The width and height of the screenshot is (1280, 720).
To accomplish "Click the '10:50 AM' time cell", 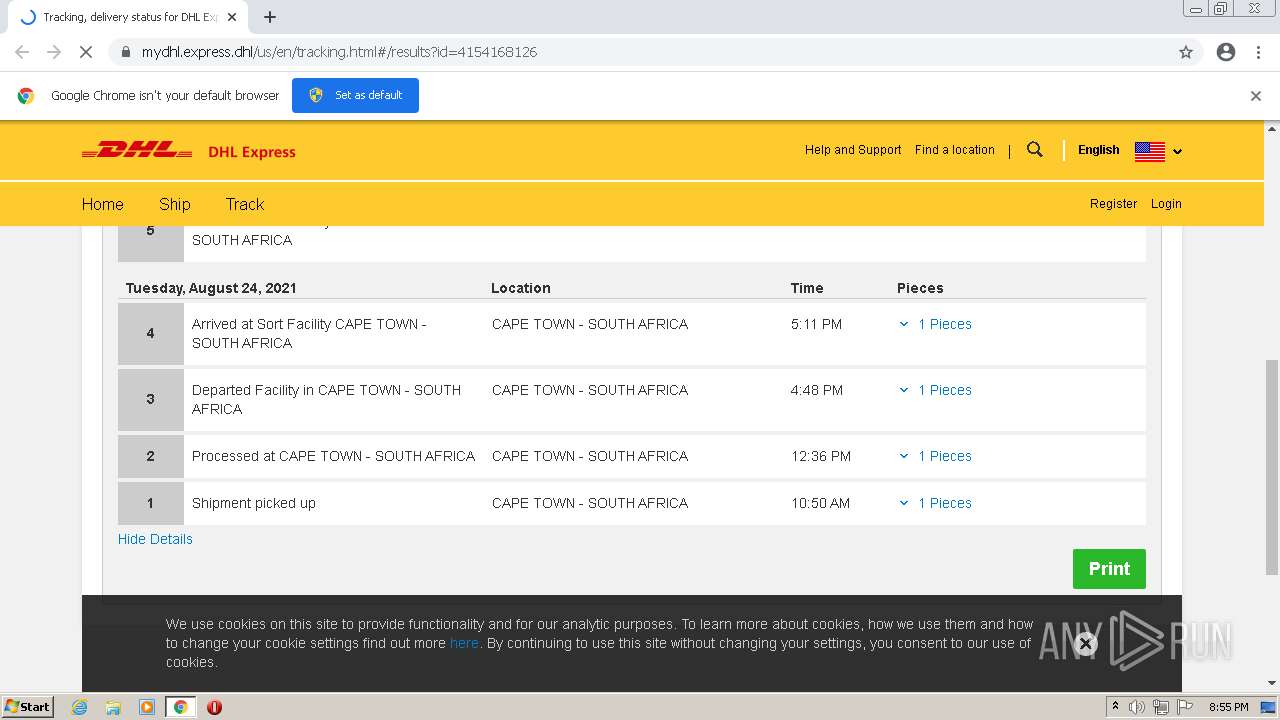I will point(820,503).
